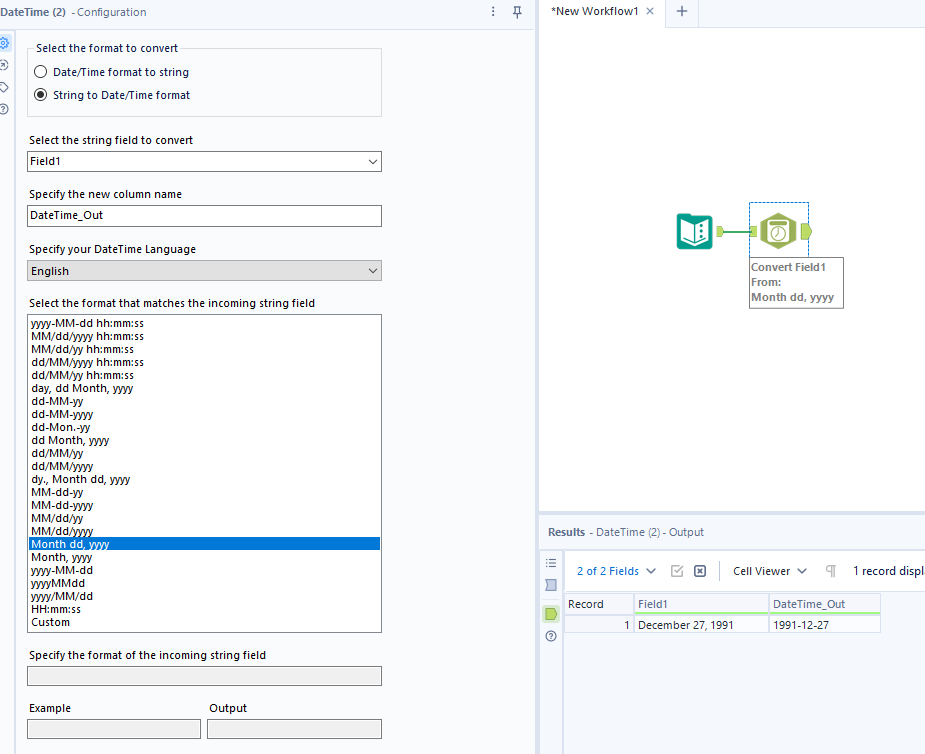Select the Text Input tool on the canvas
The height and width of the screenshot is (754, 925).
tap(693, 231)
